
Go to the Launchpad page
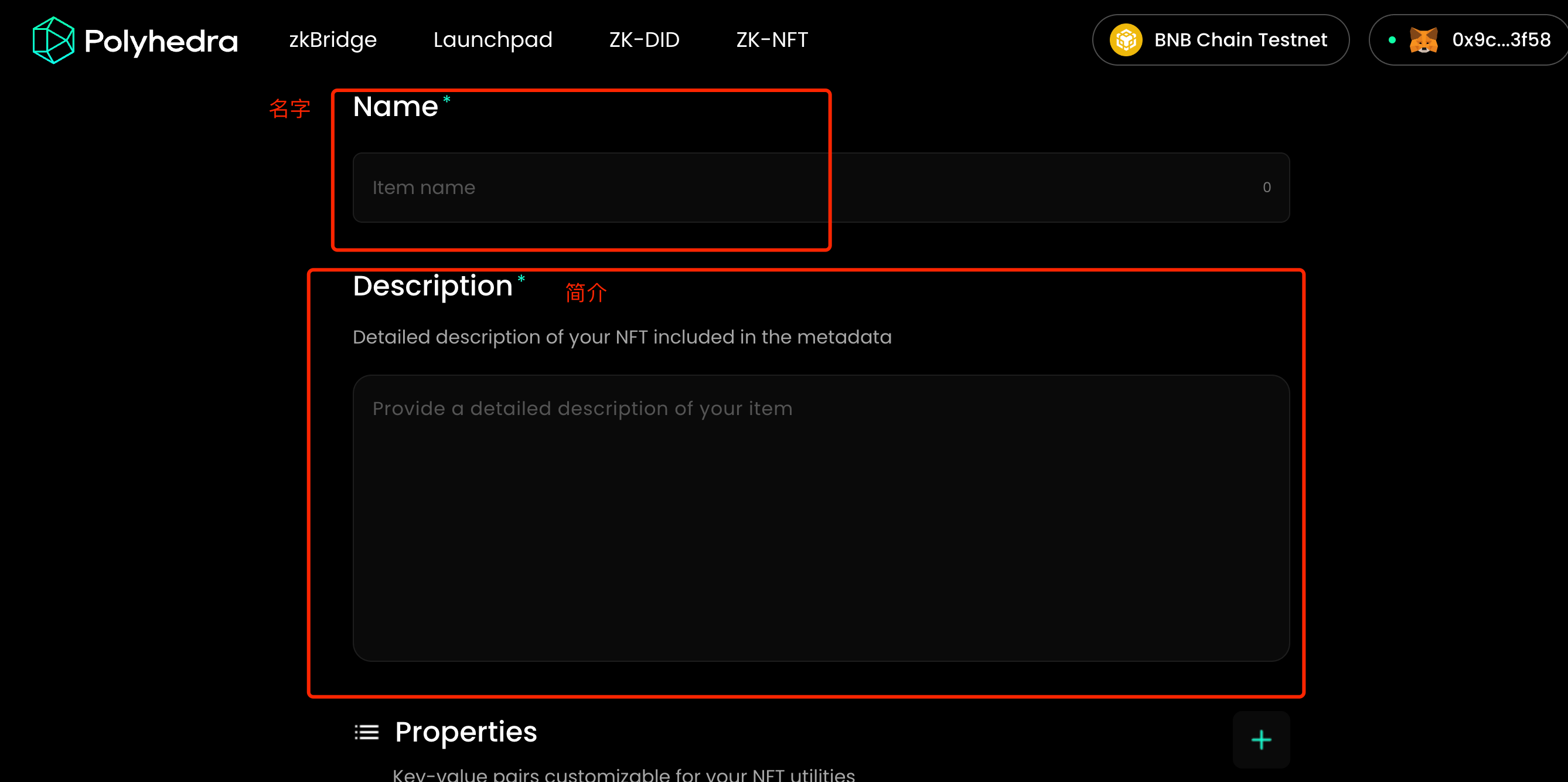click(x=492, y=40)
